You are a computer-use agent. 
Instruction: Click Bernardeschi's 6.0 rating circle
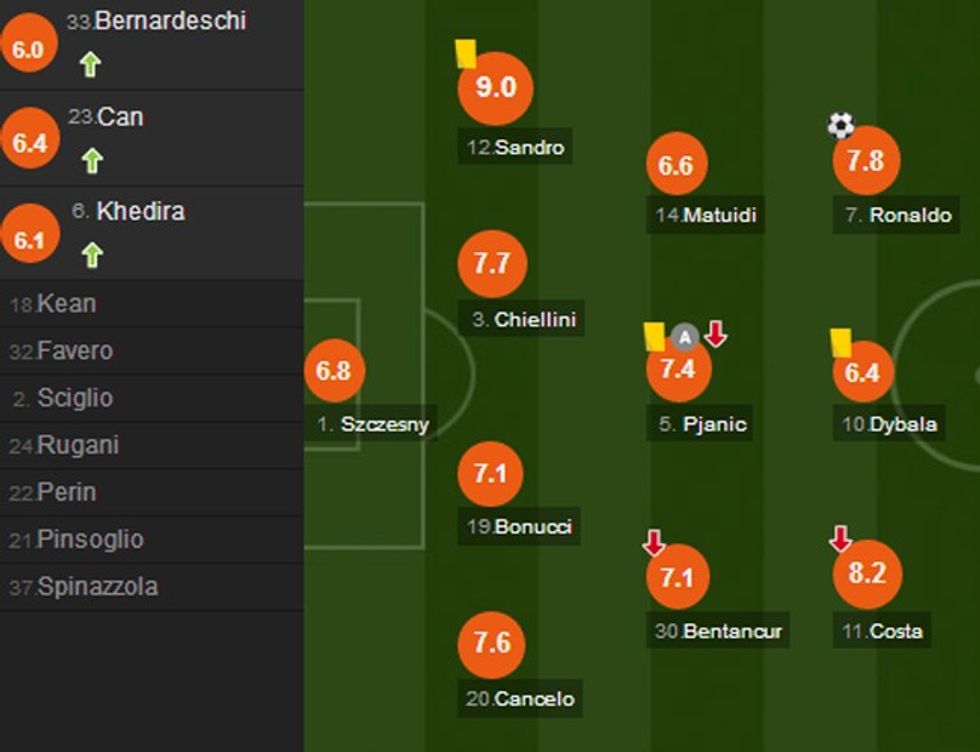coord(29,49)
